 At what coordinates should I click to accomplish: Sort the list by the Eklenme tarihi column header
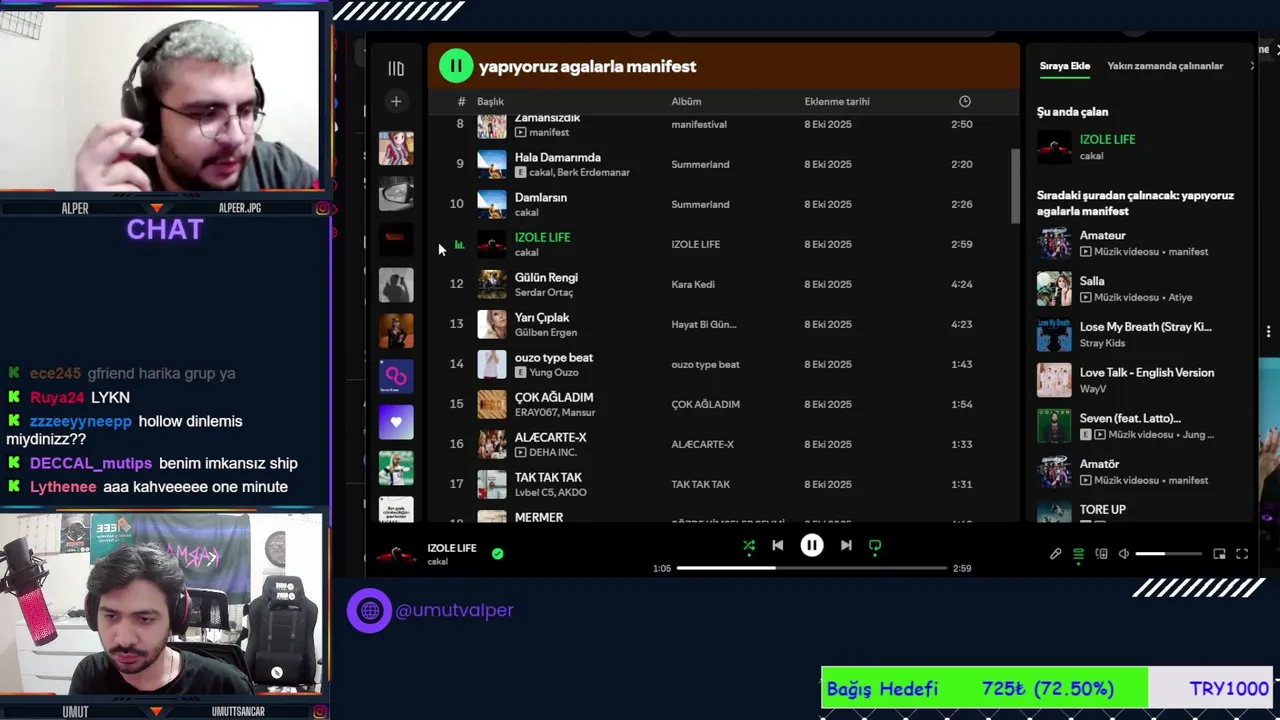pyautogui.click(x=837, y=101)
